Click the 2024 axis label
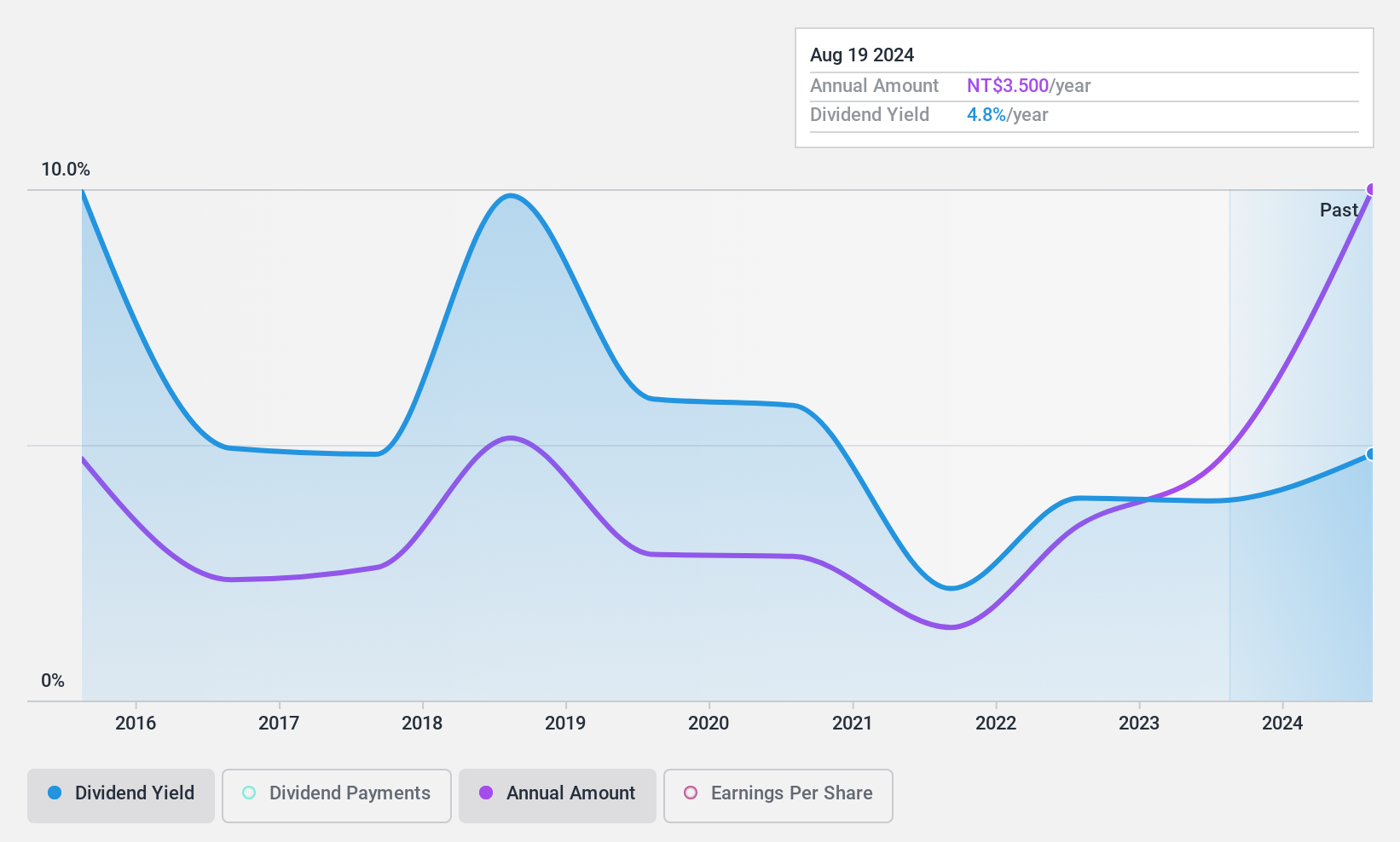Screen dimensions: 1400x842 [x=1282, y=724]
